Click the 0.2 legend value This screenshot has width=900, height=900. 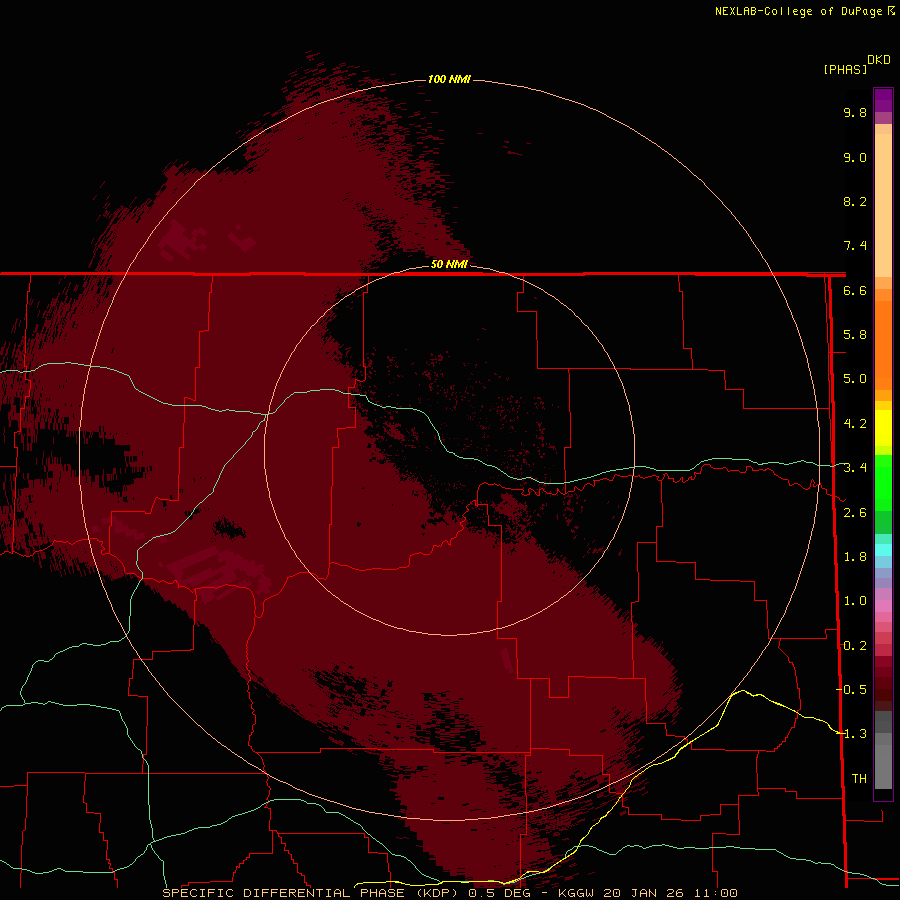tap(855, 646)
